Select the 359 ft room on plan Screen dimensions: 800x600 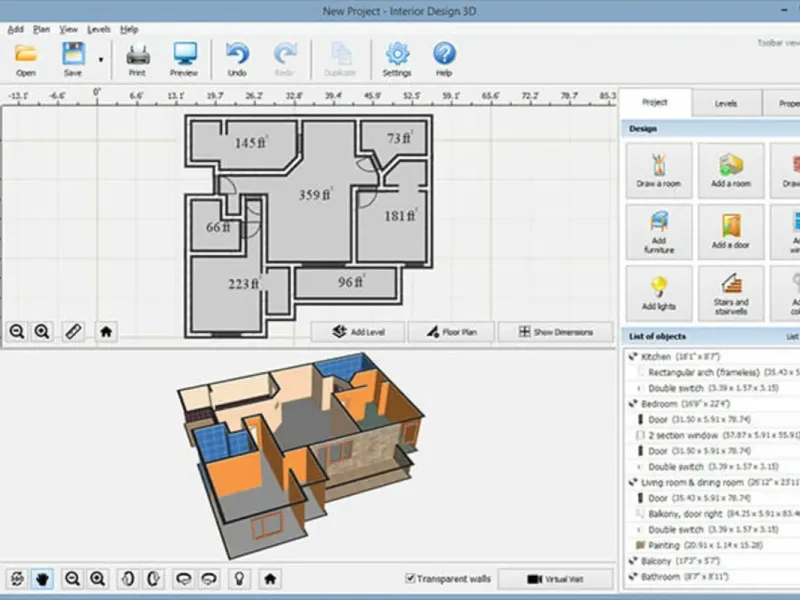pos(315,195)
